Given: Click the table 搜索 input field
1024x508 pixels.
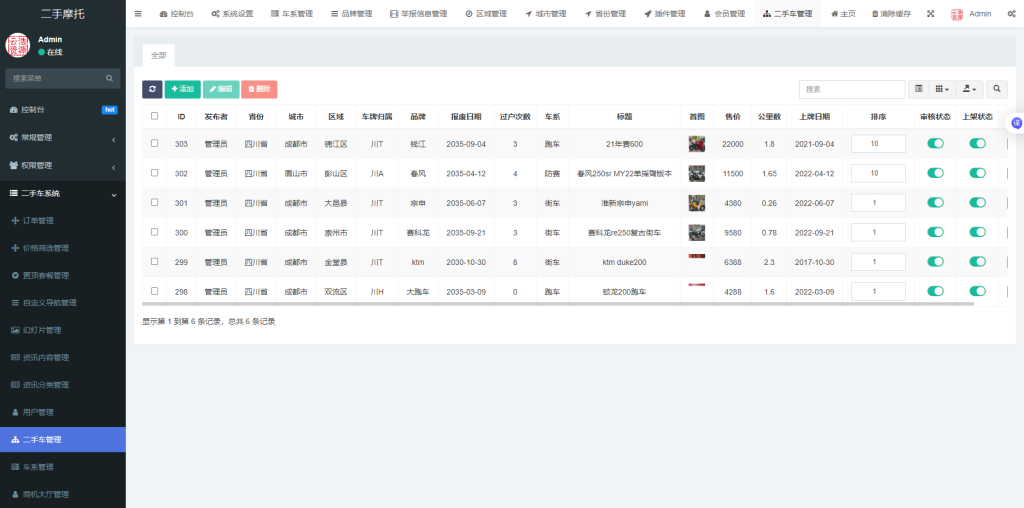Looking at the screenshot, I should coord(852,89).
